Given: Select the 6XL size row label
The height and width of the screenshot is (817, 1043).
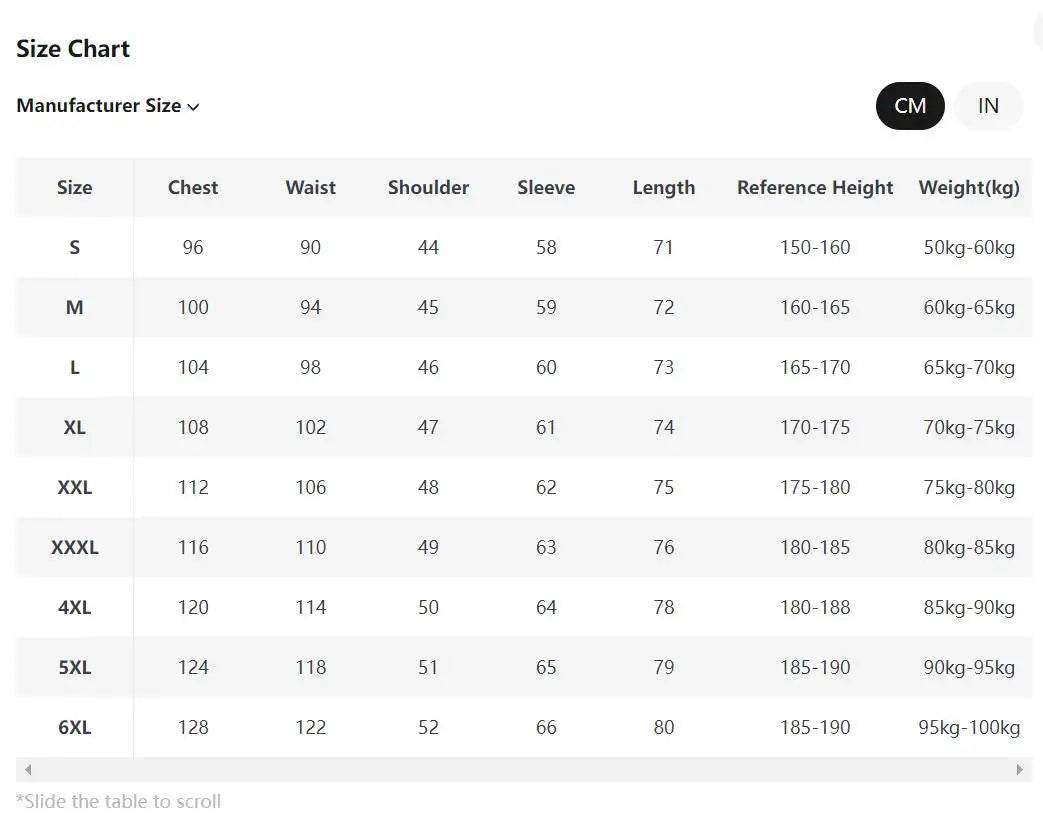Looking at the screenshot, I should 75,727.
